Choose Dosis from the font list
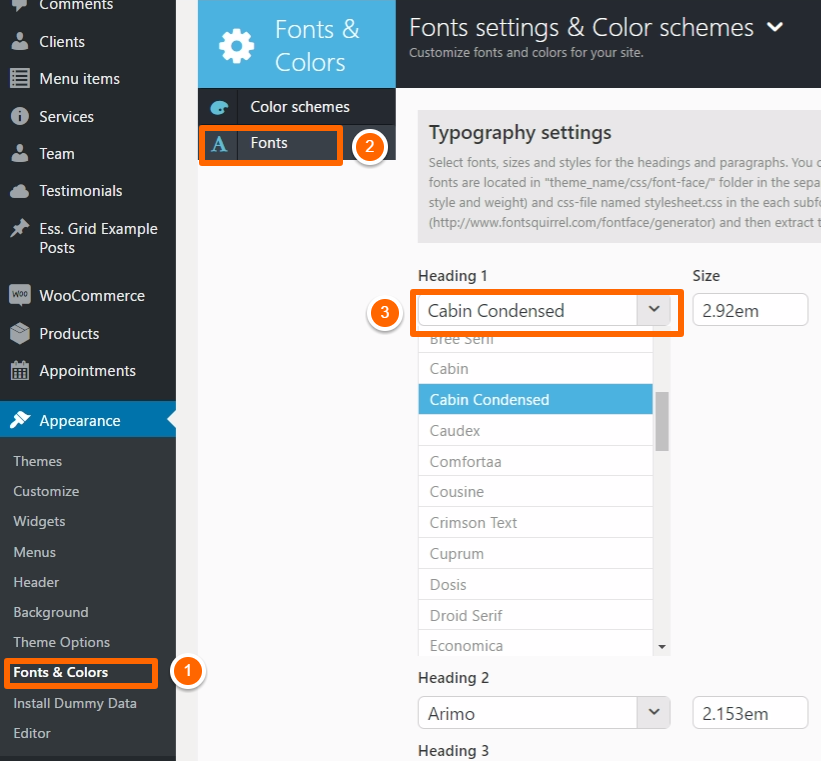The height and width of the screenshot is (761, 821). tap(535, 584)
